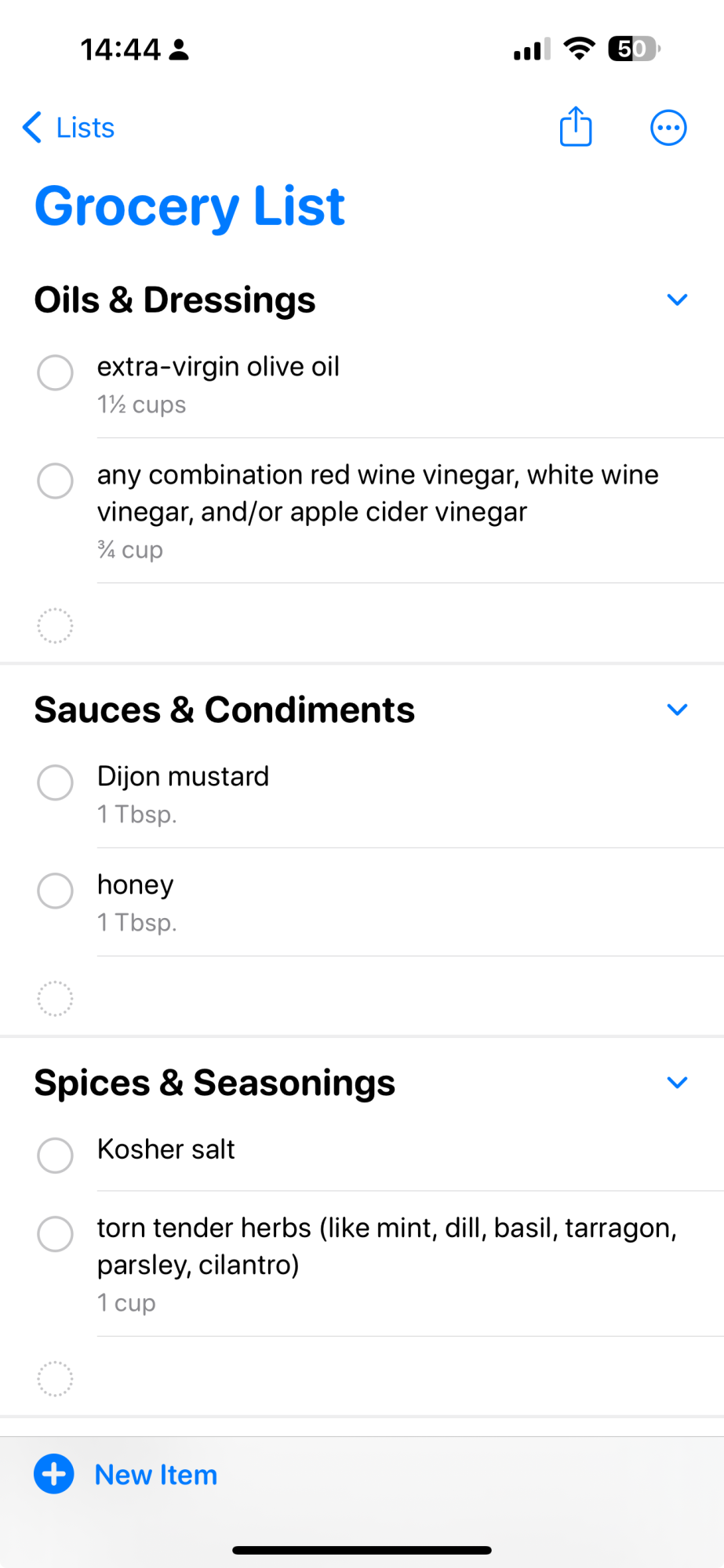Tap the New Item button

[126, 1474]
